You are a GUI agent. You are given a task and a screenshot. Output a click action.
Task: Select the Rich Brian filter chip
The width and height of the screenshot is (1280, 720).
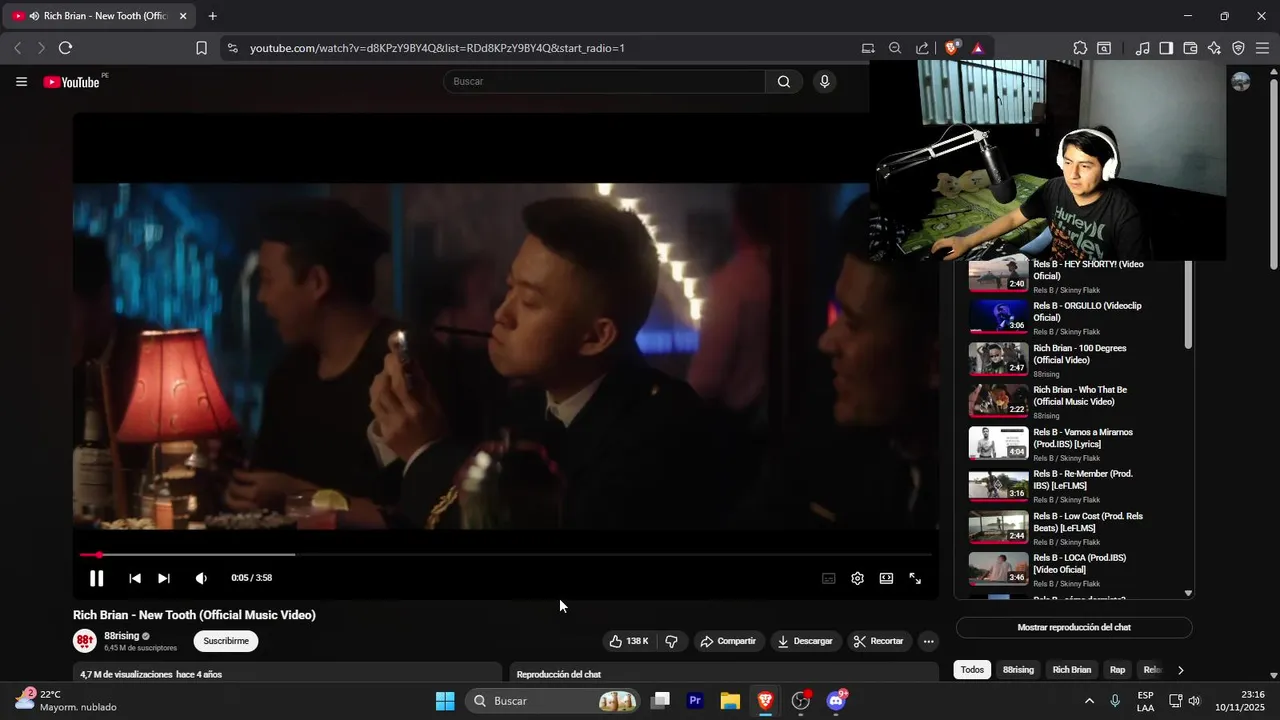click(x=1072, y=670)
